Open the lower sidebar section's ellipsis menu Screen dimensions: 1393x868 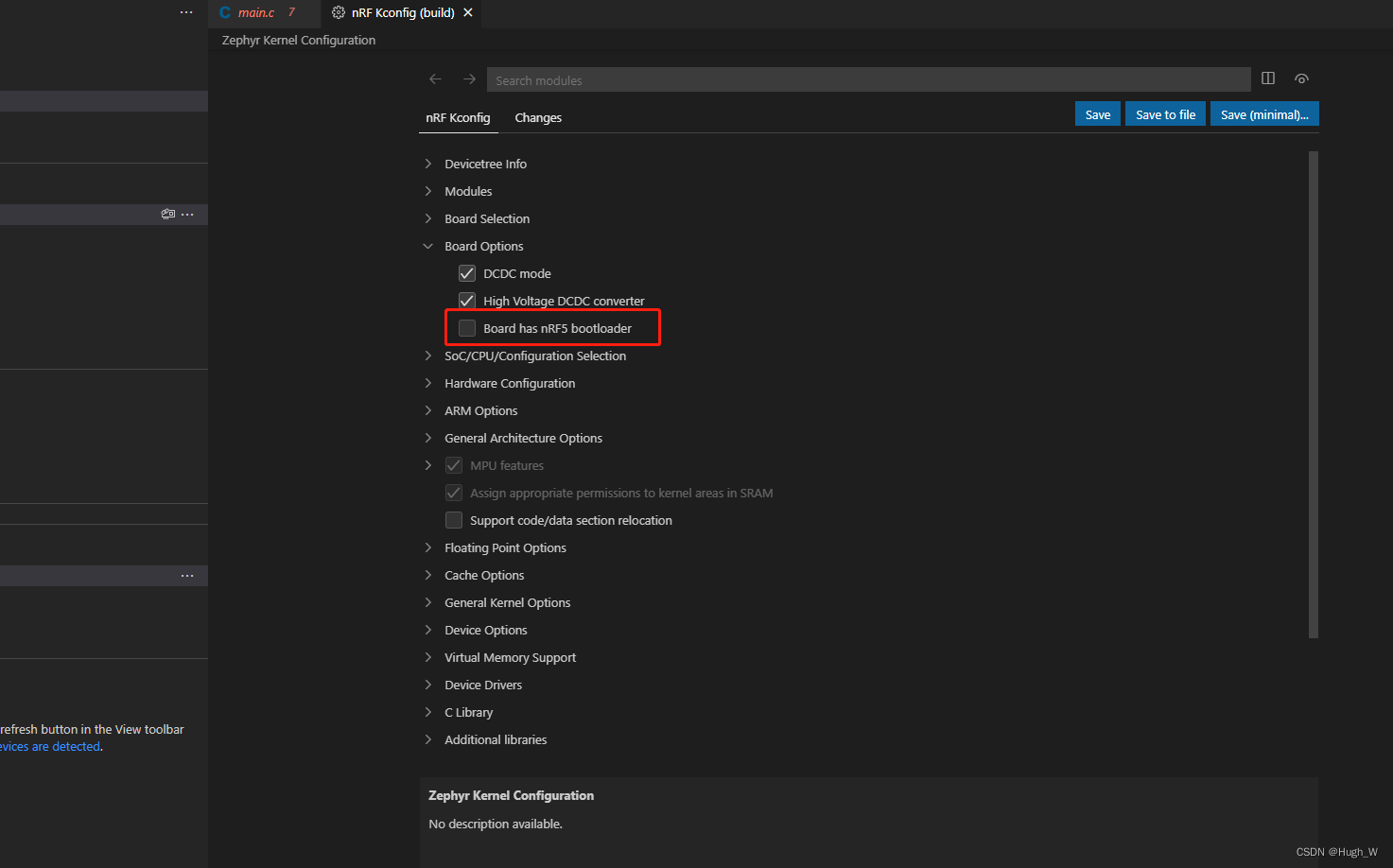tap(187, 576)
